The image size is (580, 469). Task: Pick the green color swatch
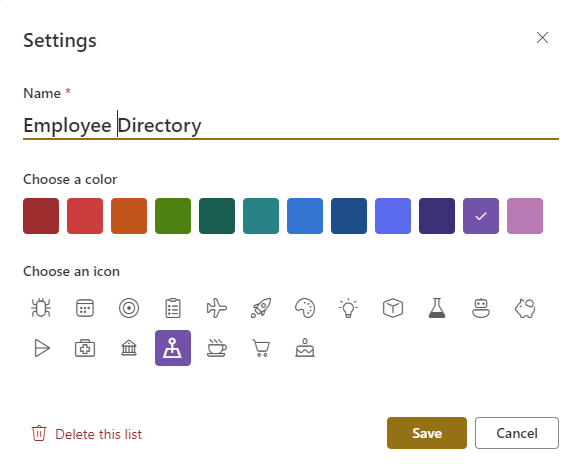(x=173, y=216)
